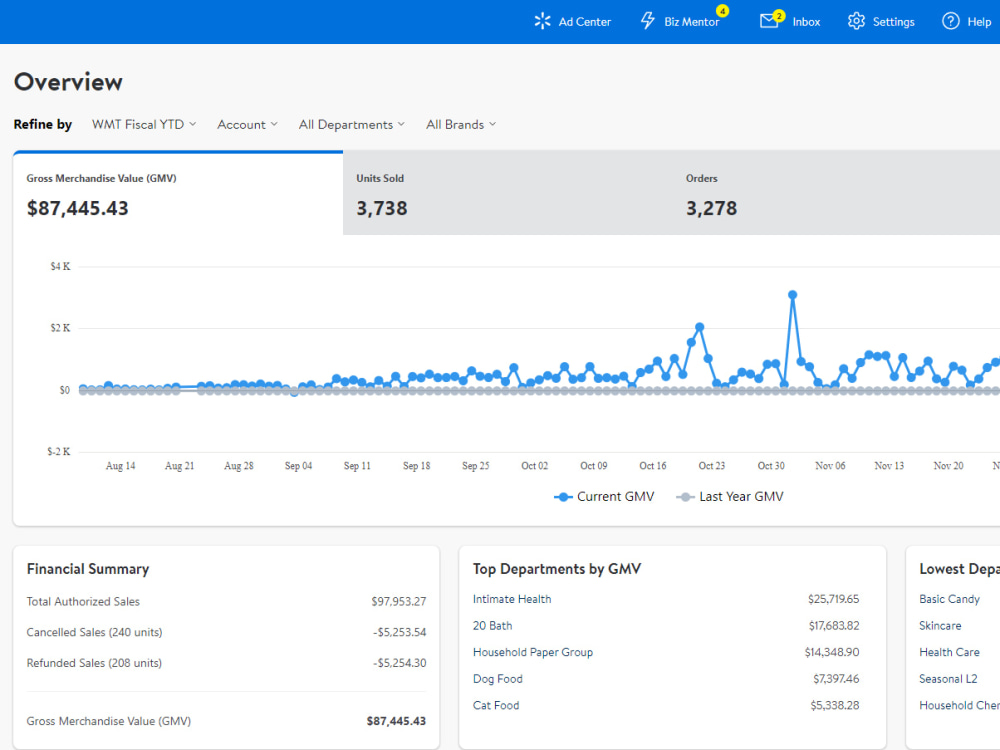The width and height of the screenshot is (1000, 750).
Task: Click the Overview page heading
Action: (68, 82)
